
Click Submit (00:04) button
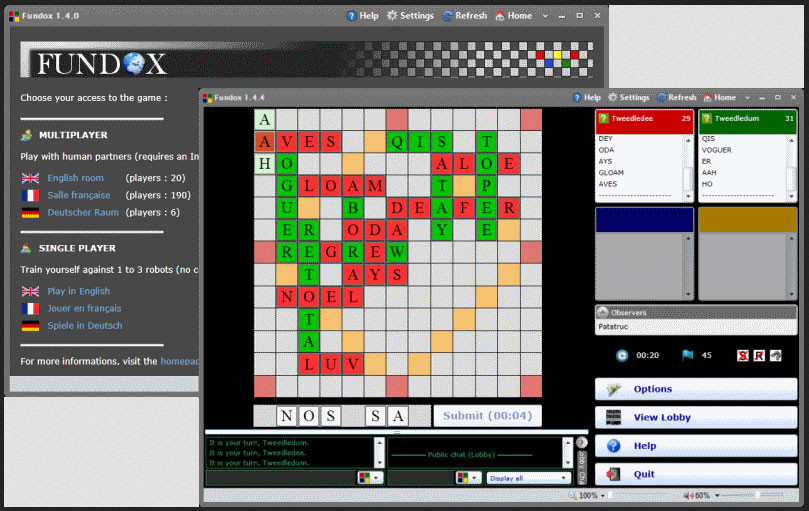point(488,416)
